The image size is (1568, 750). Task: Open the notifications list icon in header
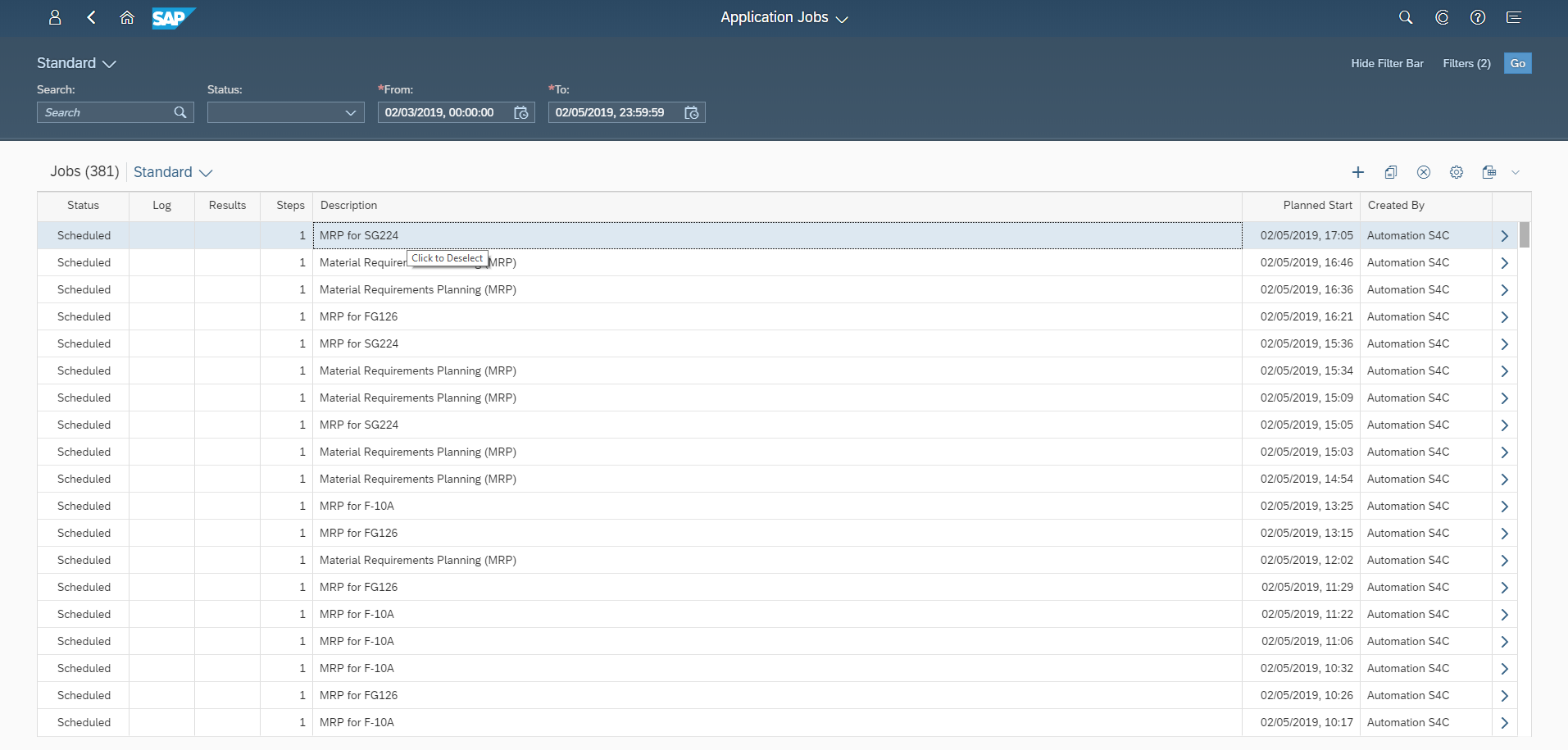[x=1514, y=17]
